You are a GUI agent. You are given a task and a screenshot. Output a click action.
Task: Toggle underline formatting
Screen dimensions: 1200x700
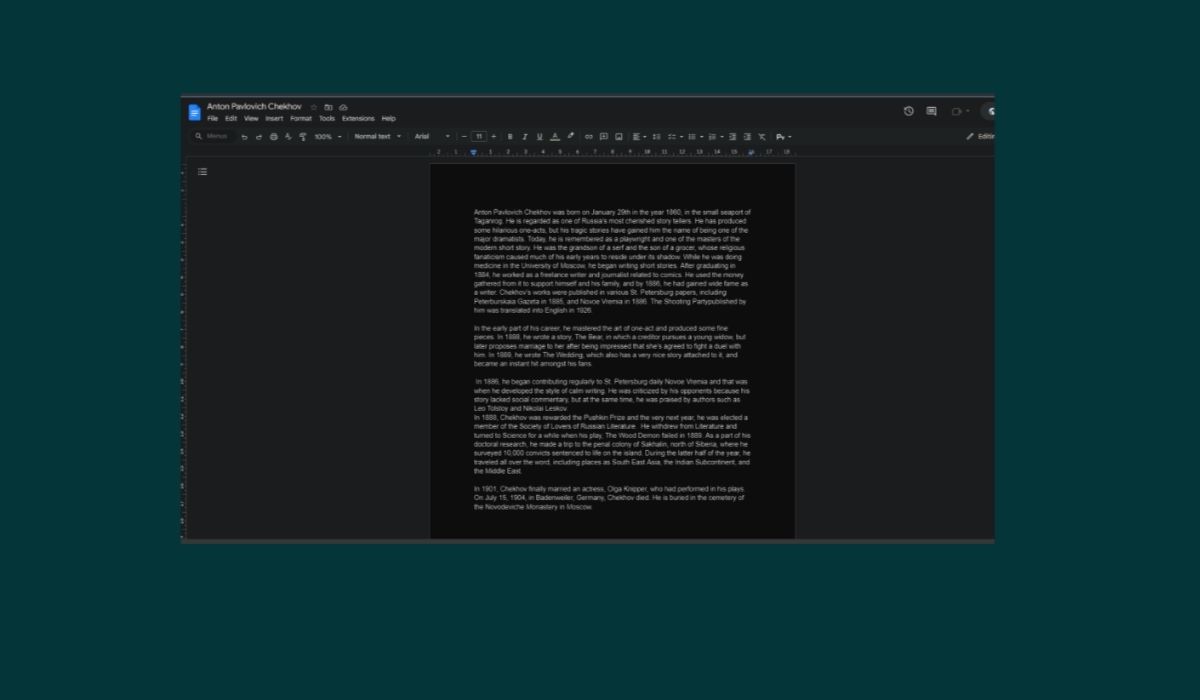pos(540,137)
